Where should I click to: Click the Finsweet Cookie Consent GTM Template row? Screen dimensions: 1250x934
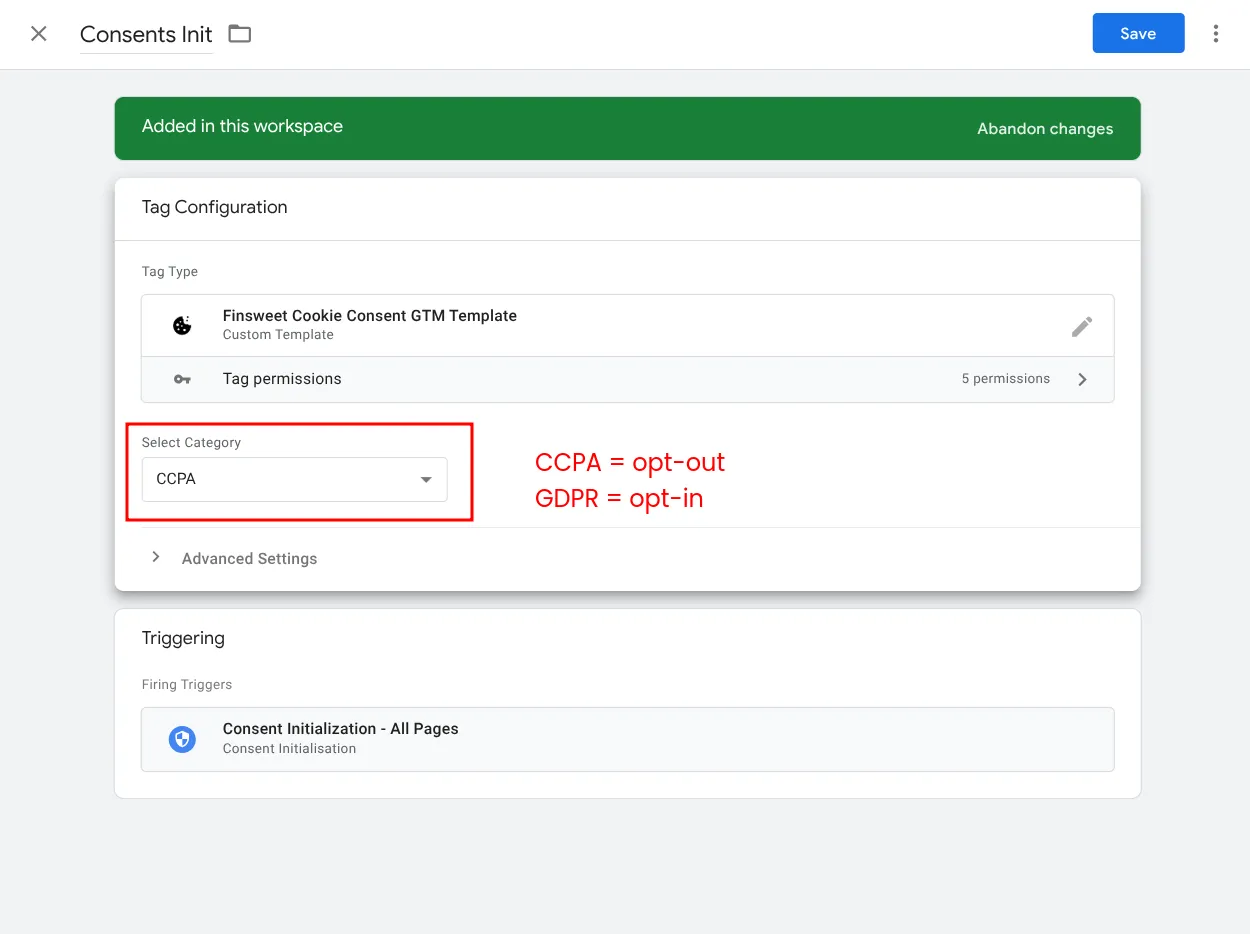point(628,325)
